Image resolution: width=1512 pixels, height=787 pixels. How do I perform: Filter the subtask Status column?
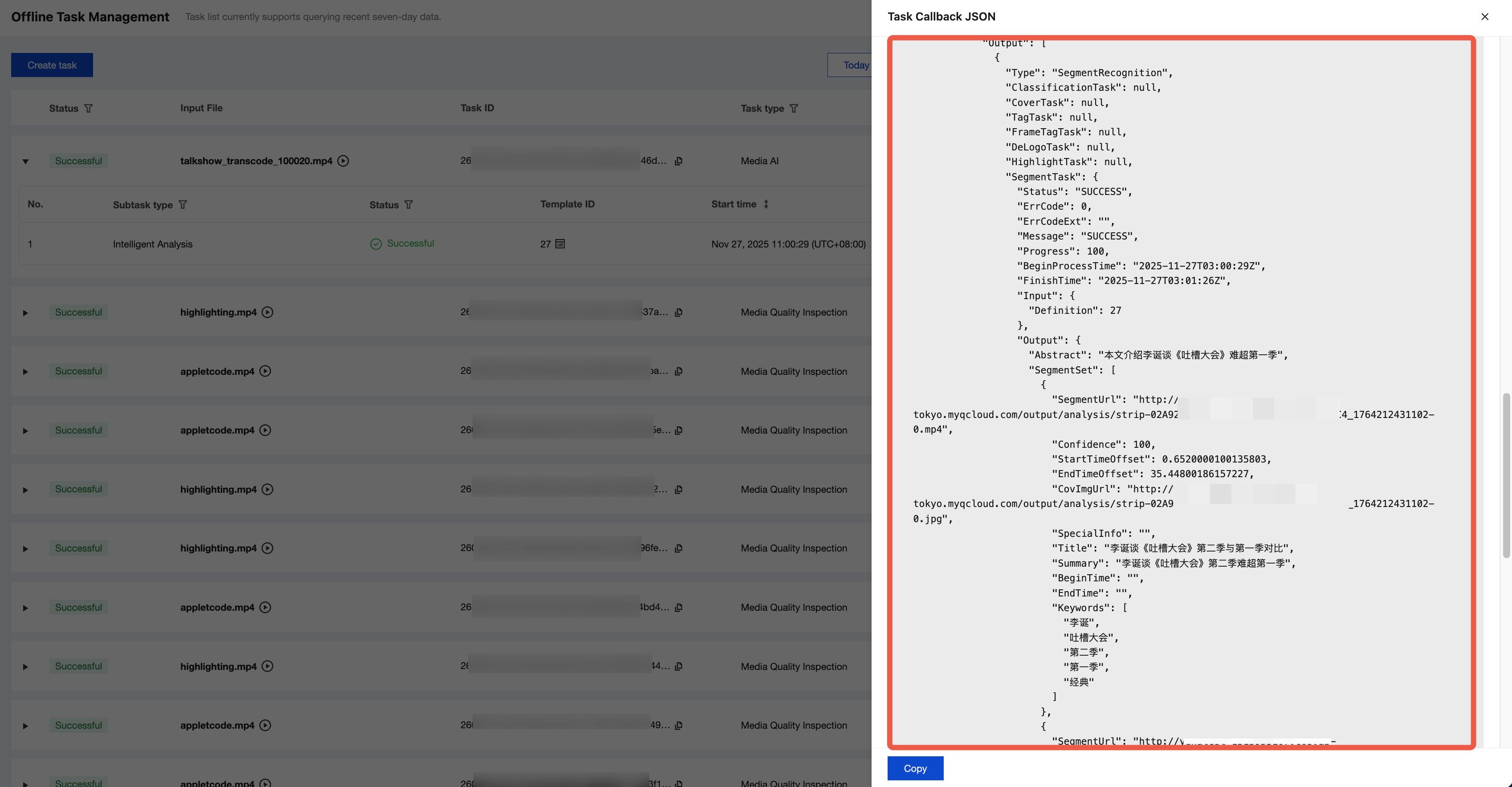[x=408, y=205]
